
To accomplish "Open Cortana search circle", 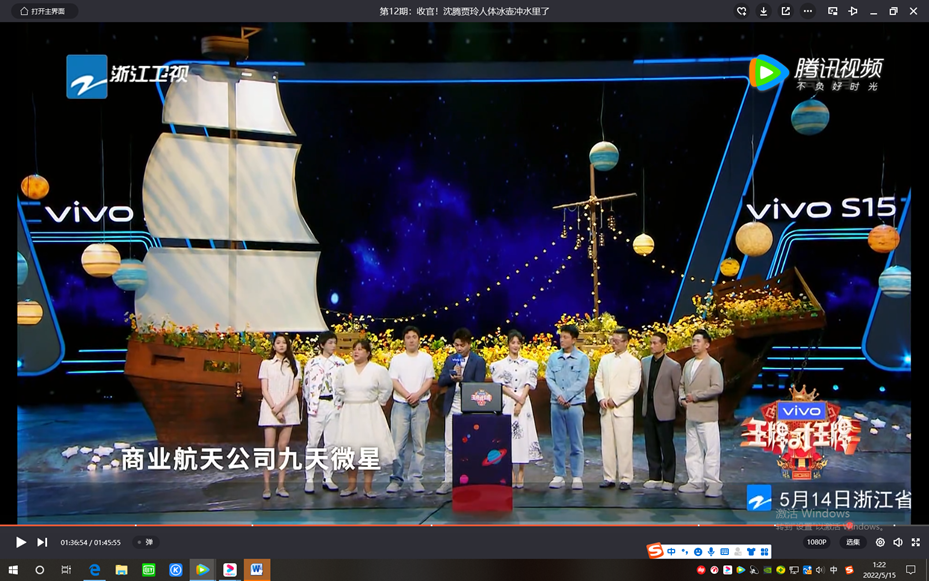I will point(40,570).
